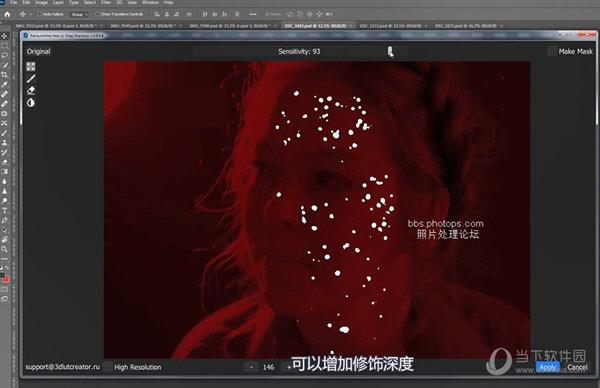
Task: Click the swap foreground/background colors icon
Action: point(7,268)
